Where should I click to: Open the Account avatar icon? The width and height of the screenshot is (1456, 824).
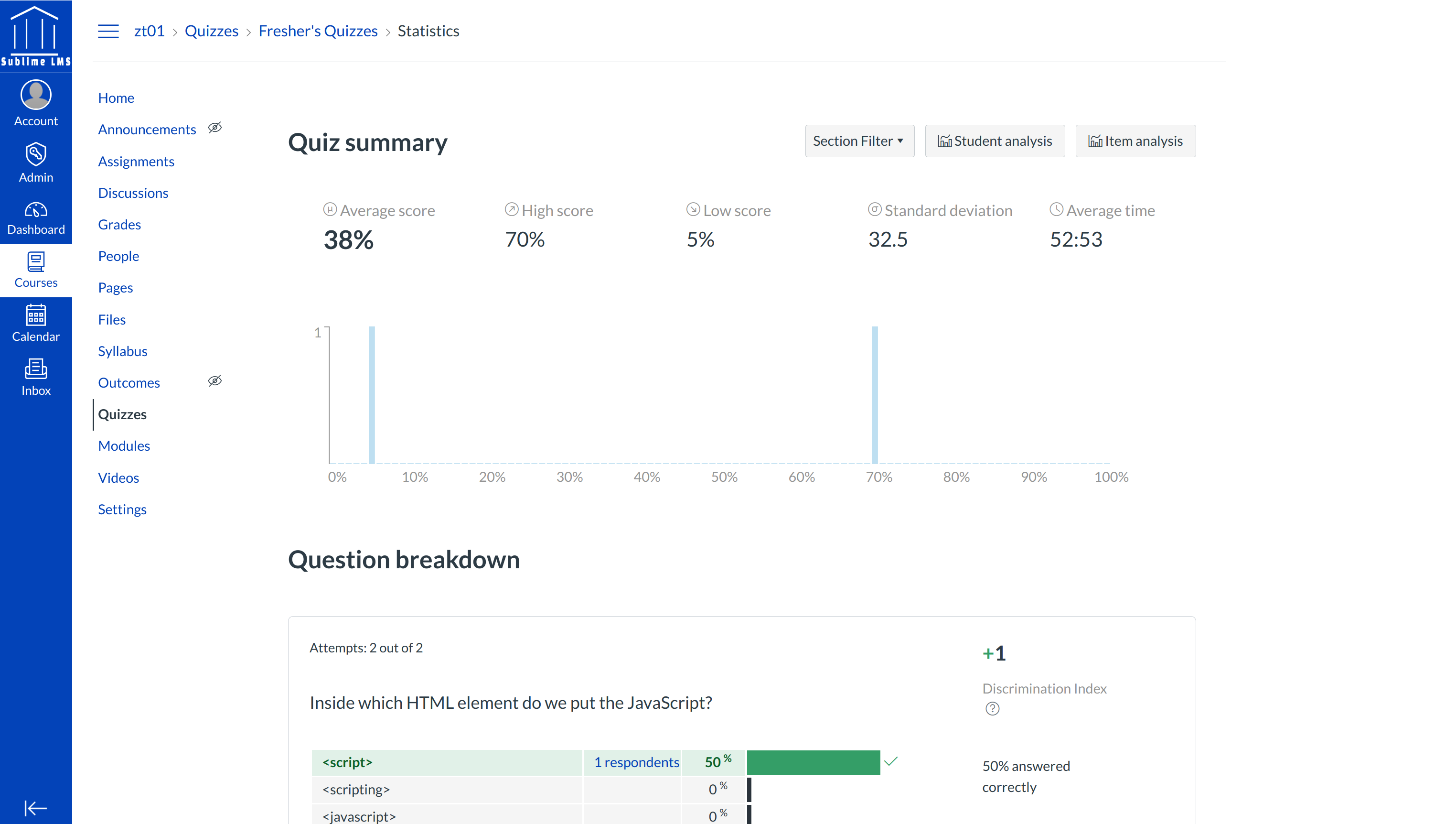point(36,95)
